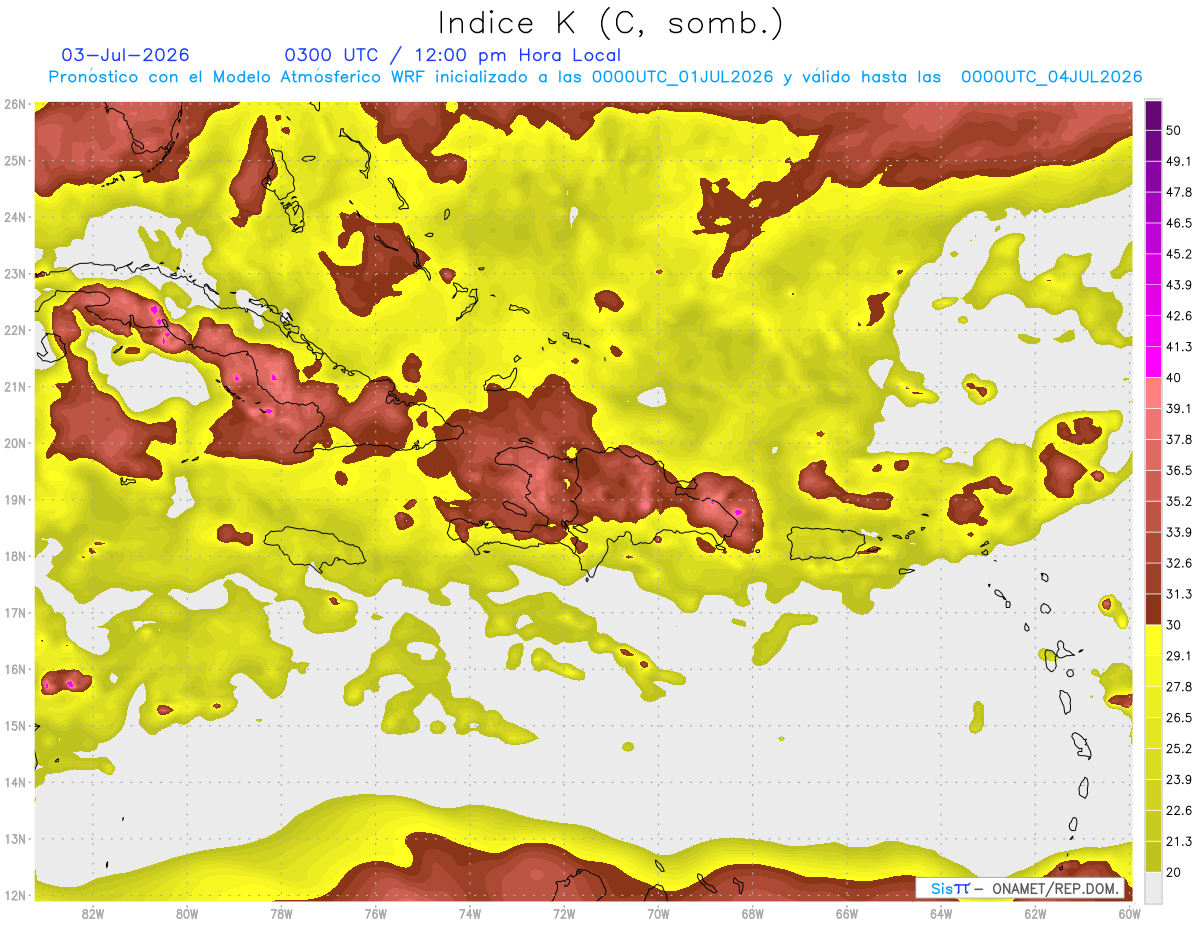Click the "24N" latitude label
The image size is (1200, 927).
click(x=15, y=217)
